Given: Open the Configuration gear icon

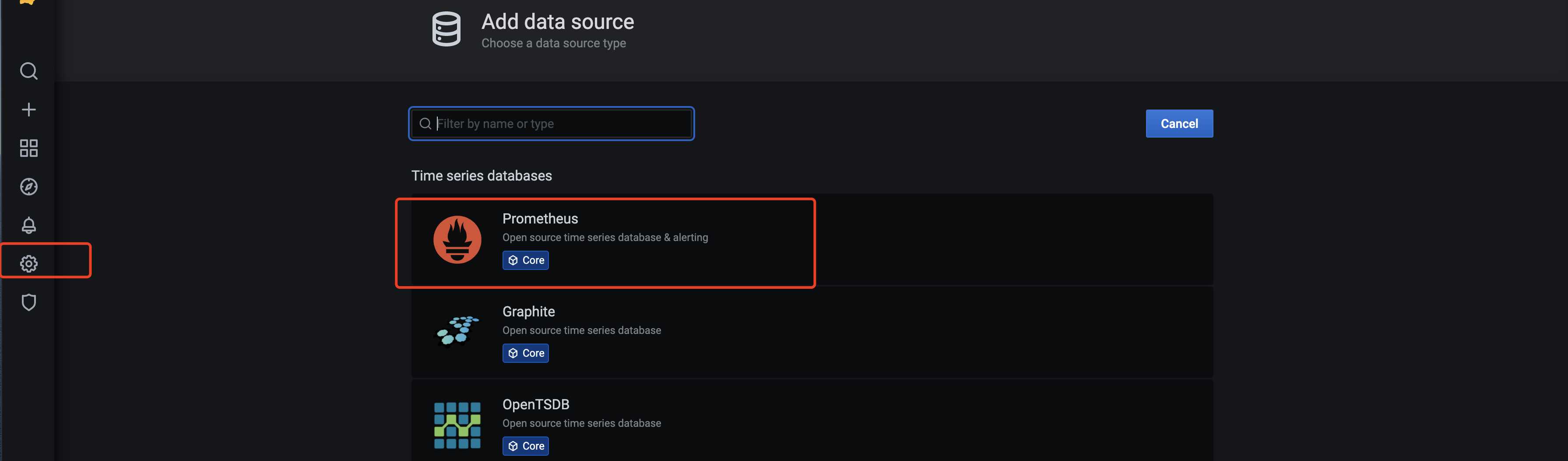Looking at the screenshot, I should [28, 264].
